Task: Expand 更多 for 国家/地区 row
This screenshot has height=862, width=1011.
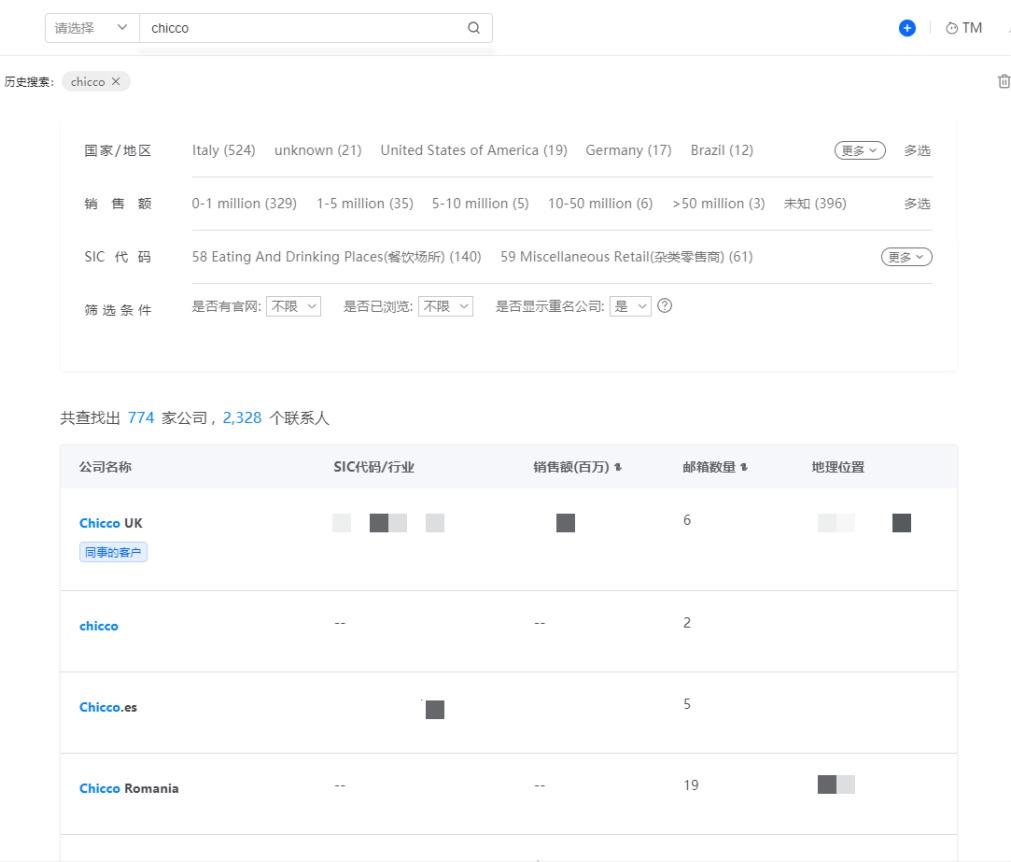Action: point(859,150)
